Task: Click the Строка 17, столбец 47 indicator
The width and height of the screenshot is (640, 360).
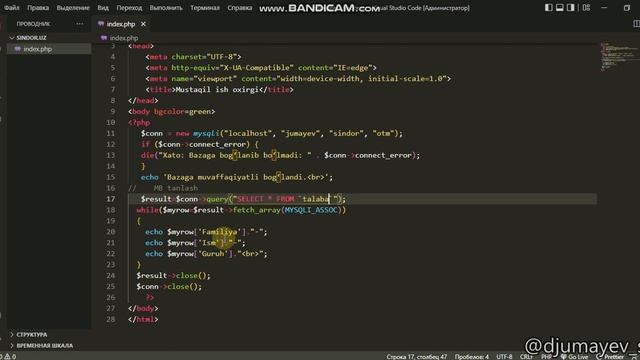Action: tap(417, 357)
